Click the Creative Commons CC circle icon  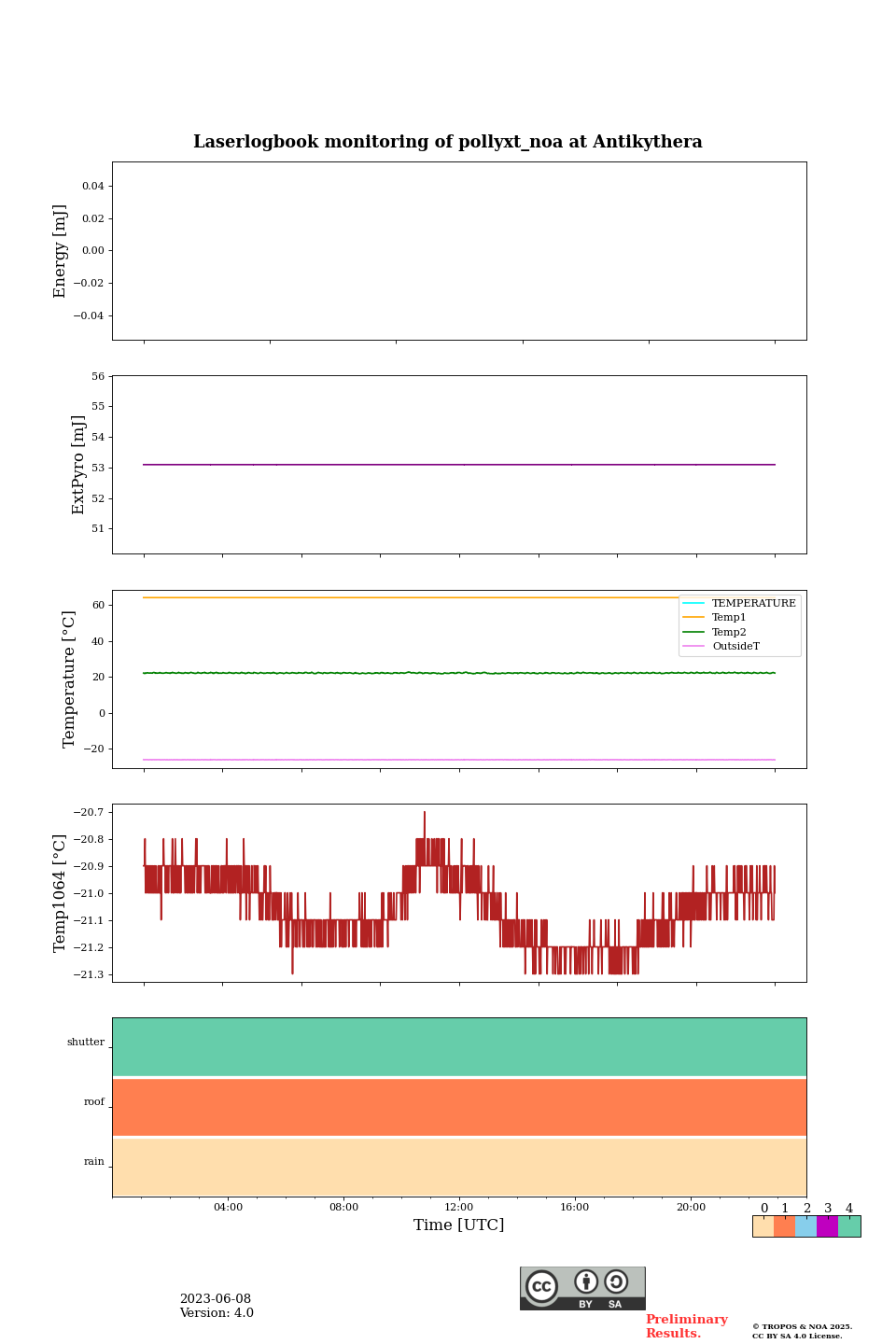point(541,1286)
